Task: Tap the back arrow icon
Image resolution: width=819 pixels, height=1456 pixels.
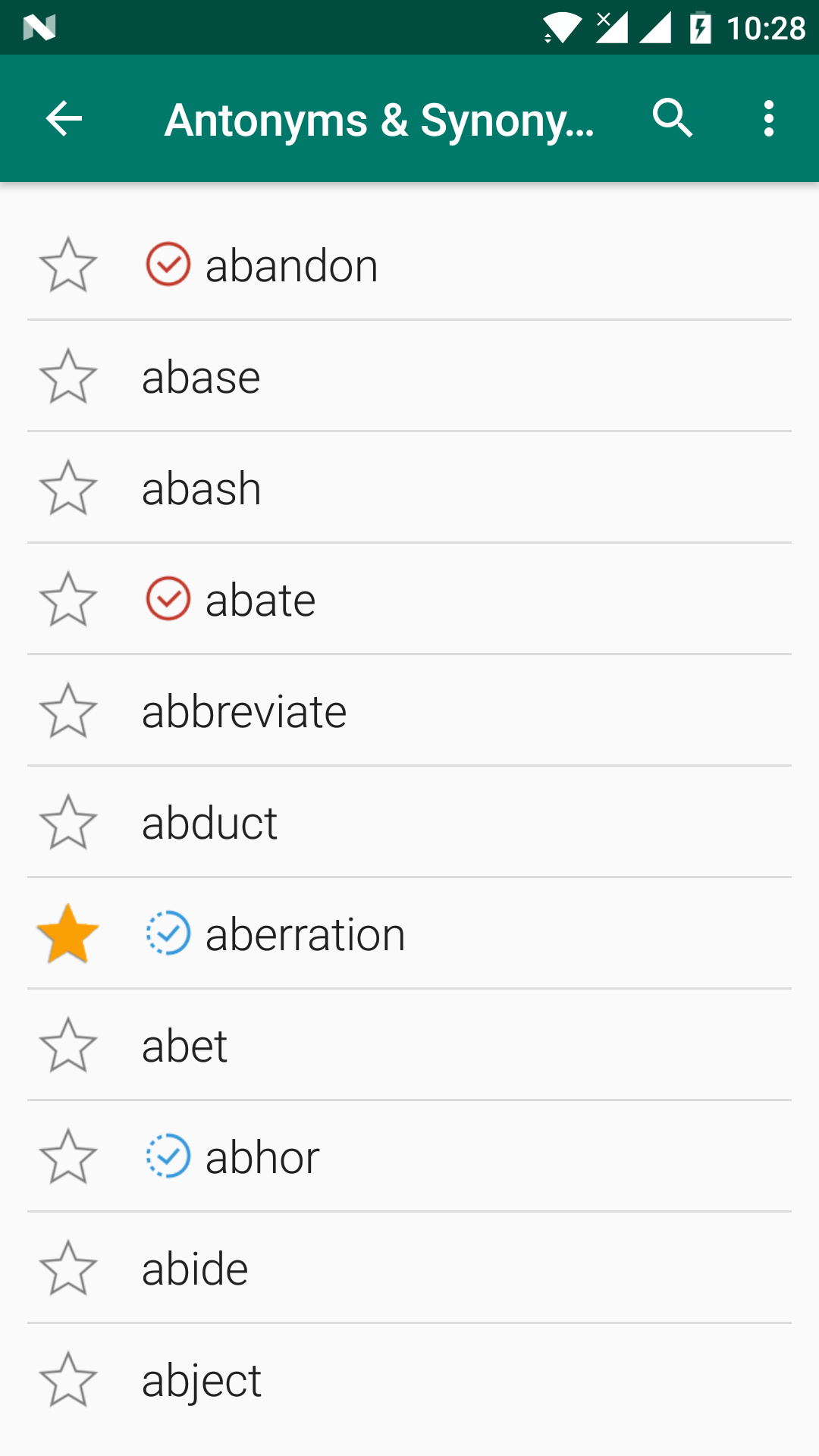Action: coord(64,118)
